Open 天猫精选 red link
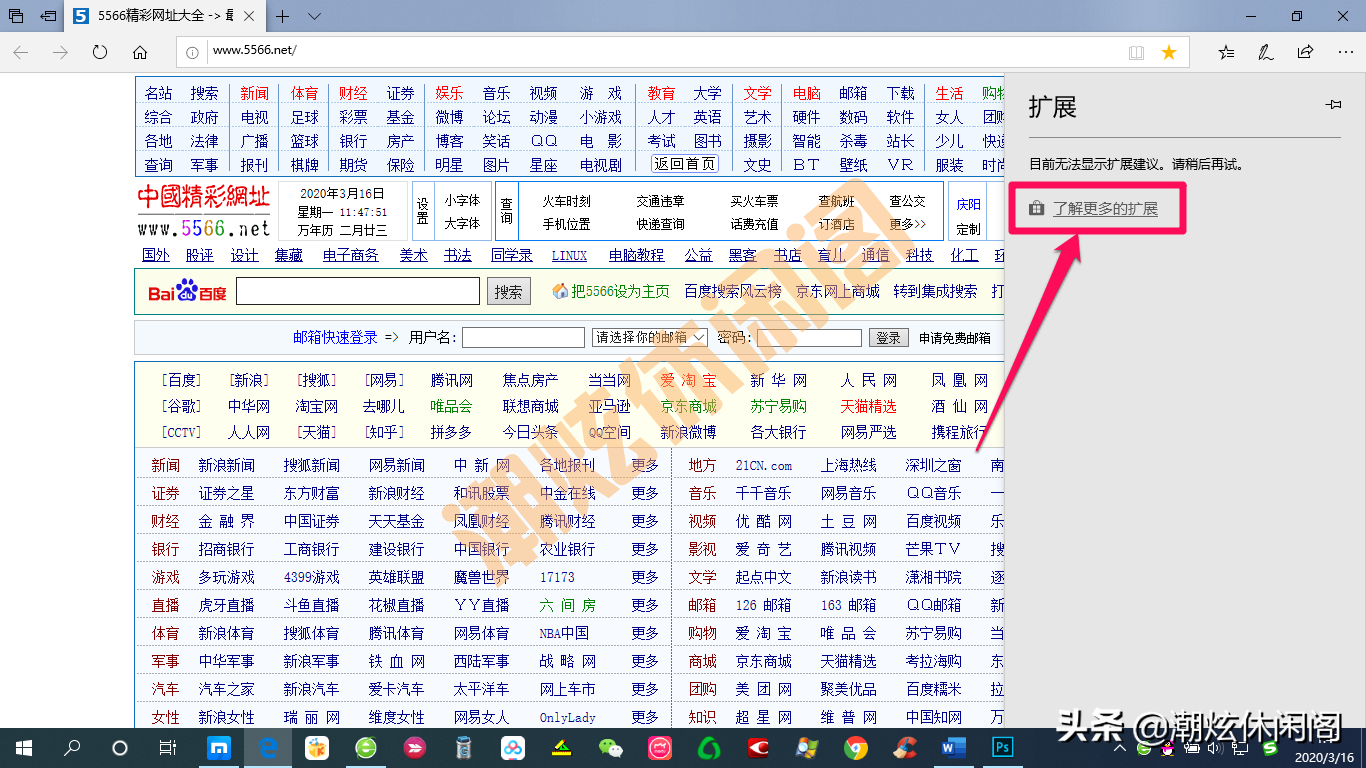The image size is (1366, 768). click(x=869, y=406)
